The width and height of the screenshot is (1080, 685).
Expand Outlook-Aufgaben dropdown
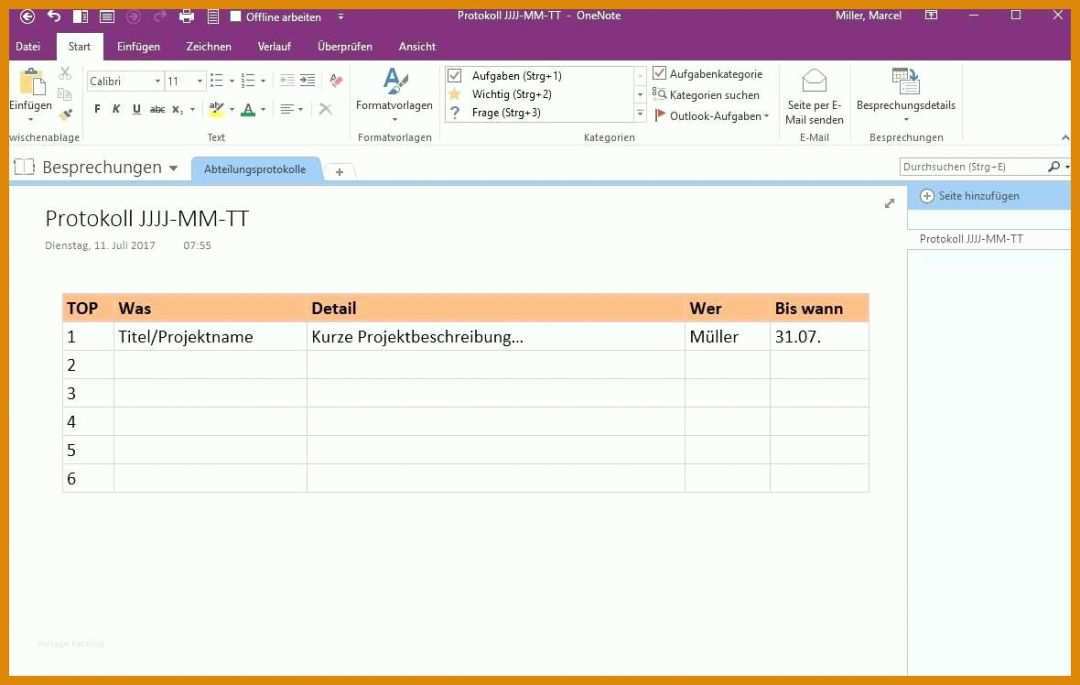766,116
